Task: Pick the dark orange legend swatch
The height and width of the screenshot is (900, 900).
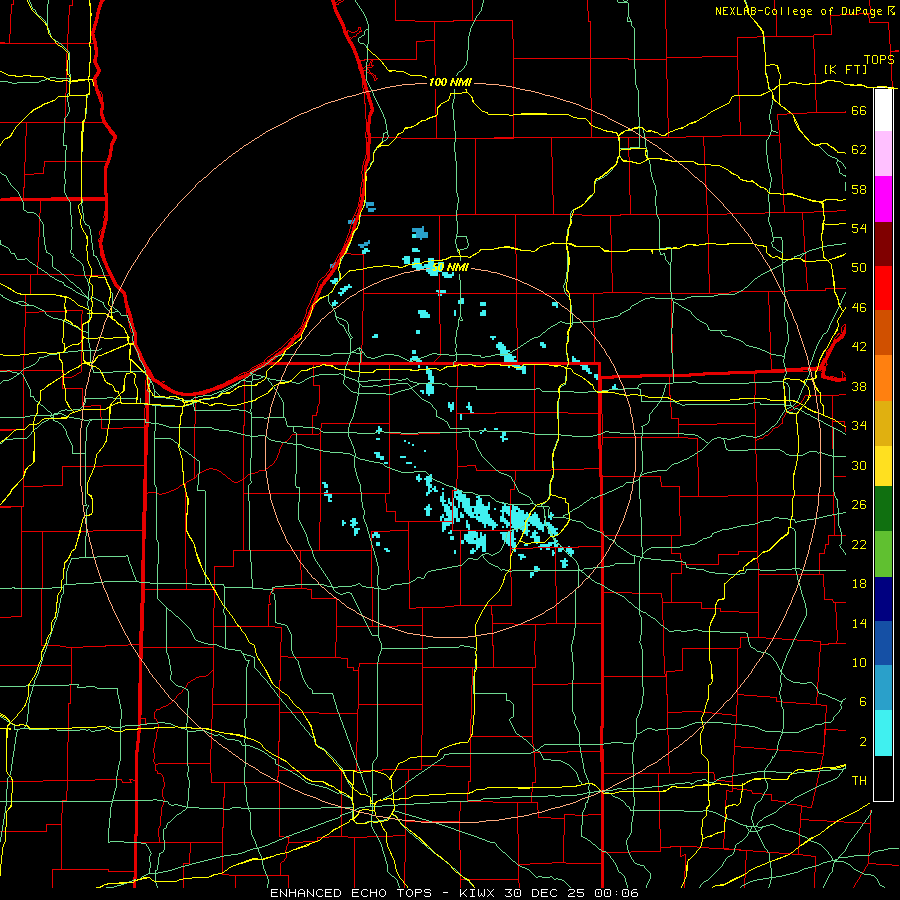Action: tap(883, 333)
